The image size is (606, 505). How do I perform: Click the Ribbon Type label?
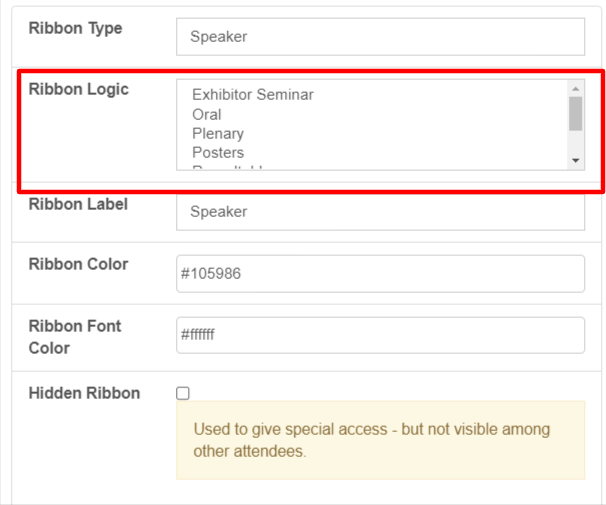[x=75, y=28]
